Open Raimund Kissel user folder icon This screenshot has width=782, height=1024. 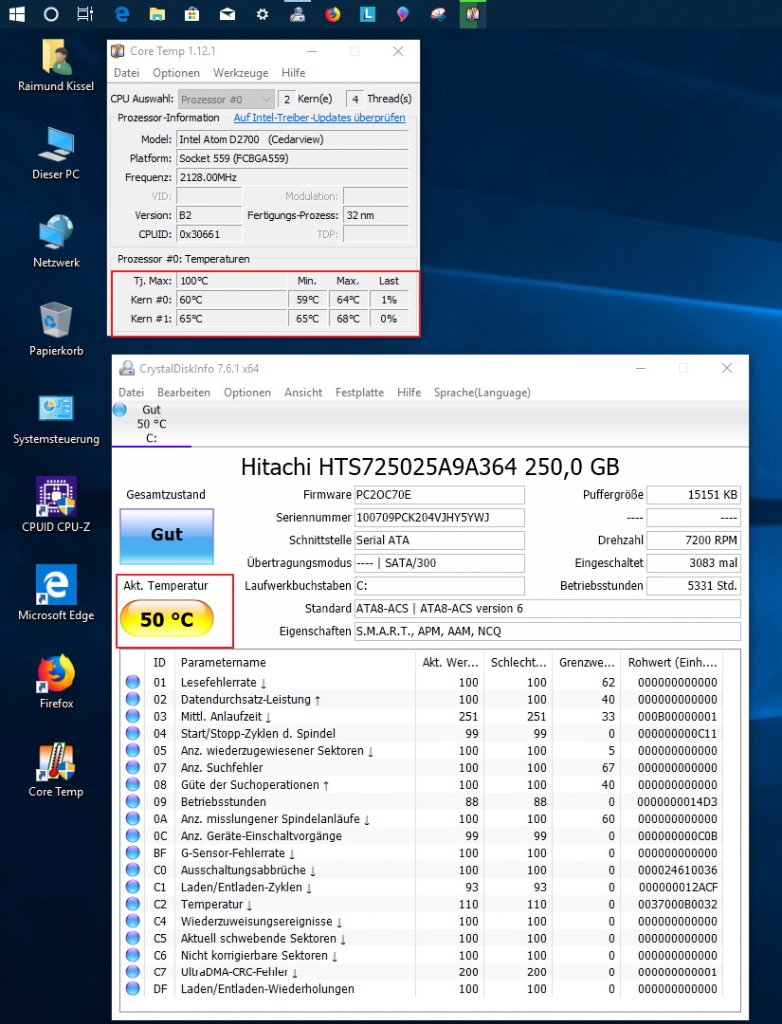[x=56, y=65]
